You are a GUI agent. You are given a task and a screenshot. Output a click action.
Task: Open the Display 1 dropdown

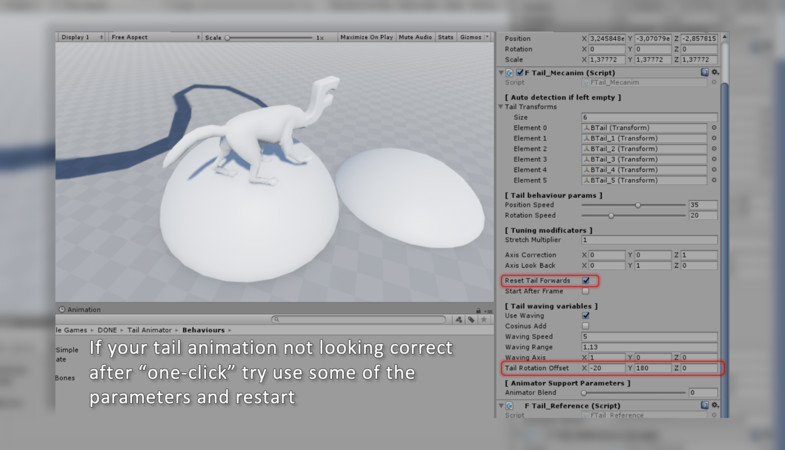[82, 37]
